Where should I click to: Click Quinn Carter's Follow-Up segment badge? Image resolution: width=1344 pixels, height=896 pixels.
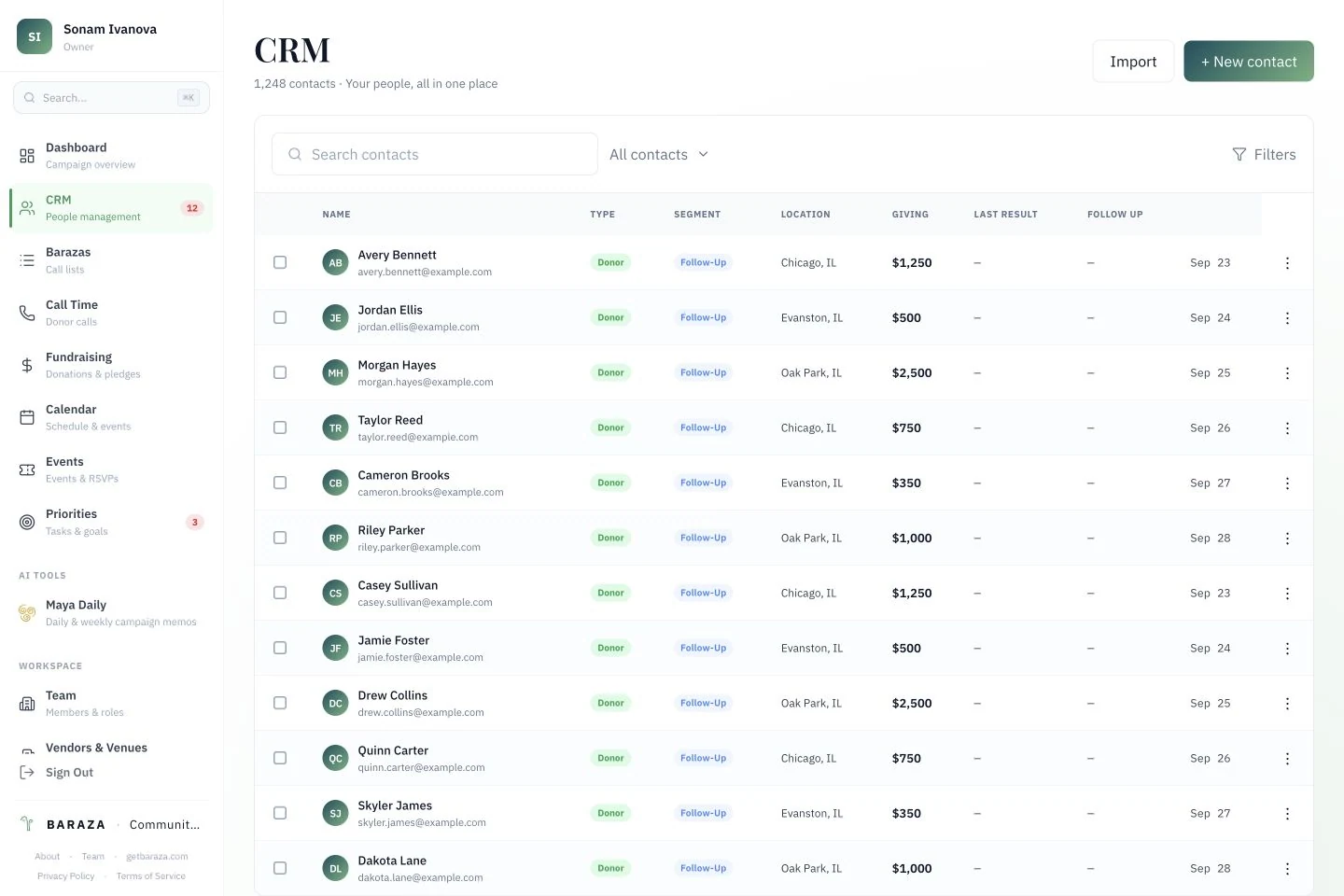click(x=703, y=758)
